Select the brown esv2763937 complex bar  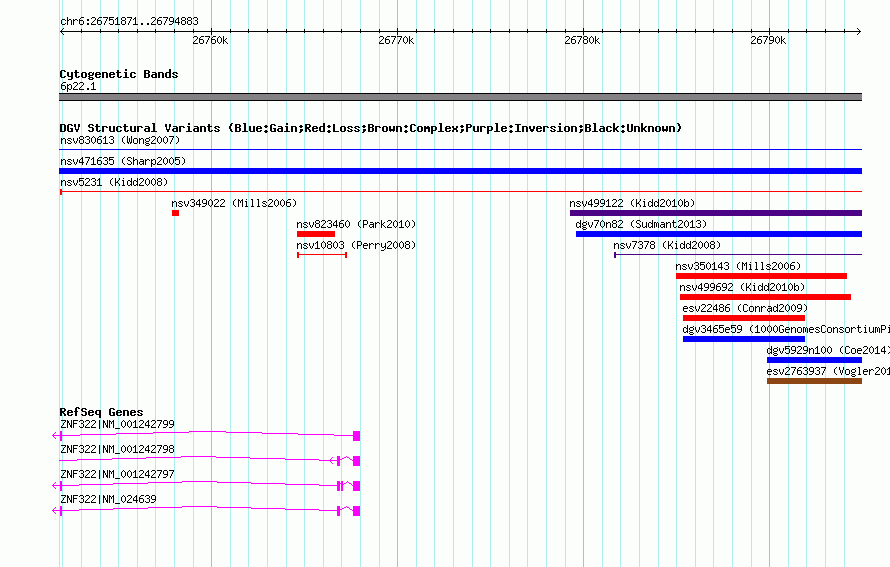pyautogui.click(x=814, y=381)
